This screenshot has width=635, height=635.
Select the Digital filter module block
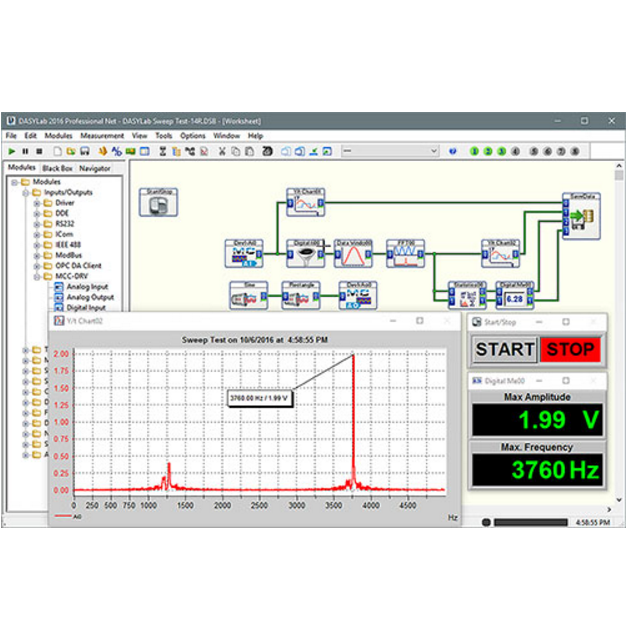(305, 254)
